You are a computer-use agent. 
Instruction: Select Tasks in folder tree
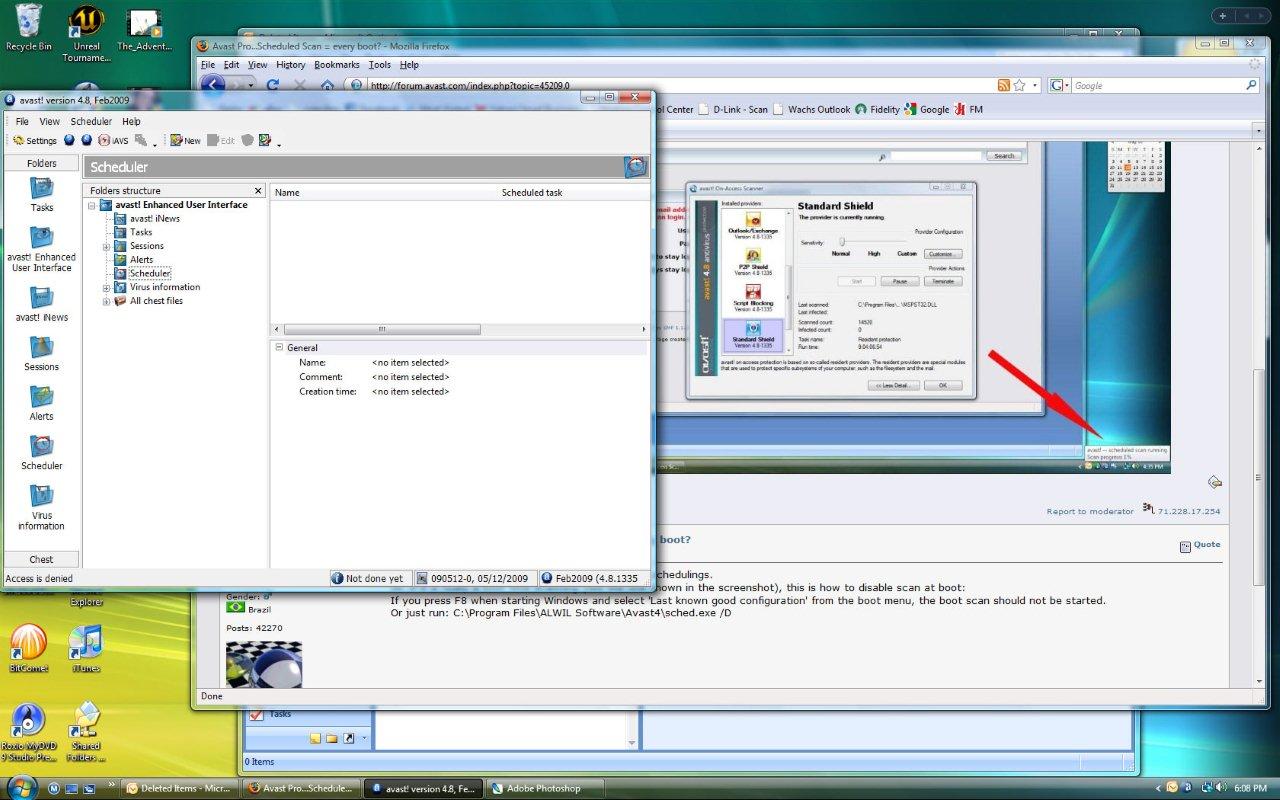141,232
